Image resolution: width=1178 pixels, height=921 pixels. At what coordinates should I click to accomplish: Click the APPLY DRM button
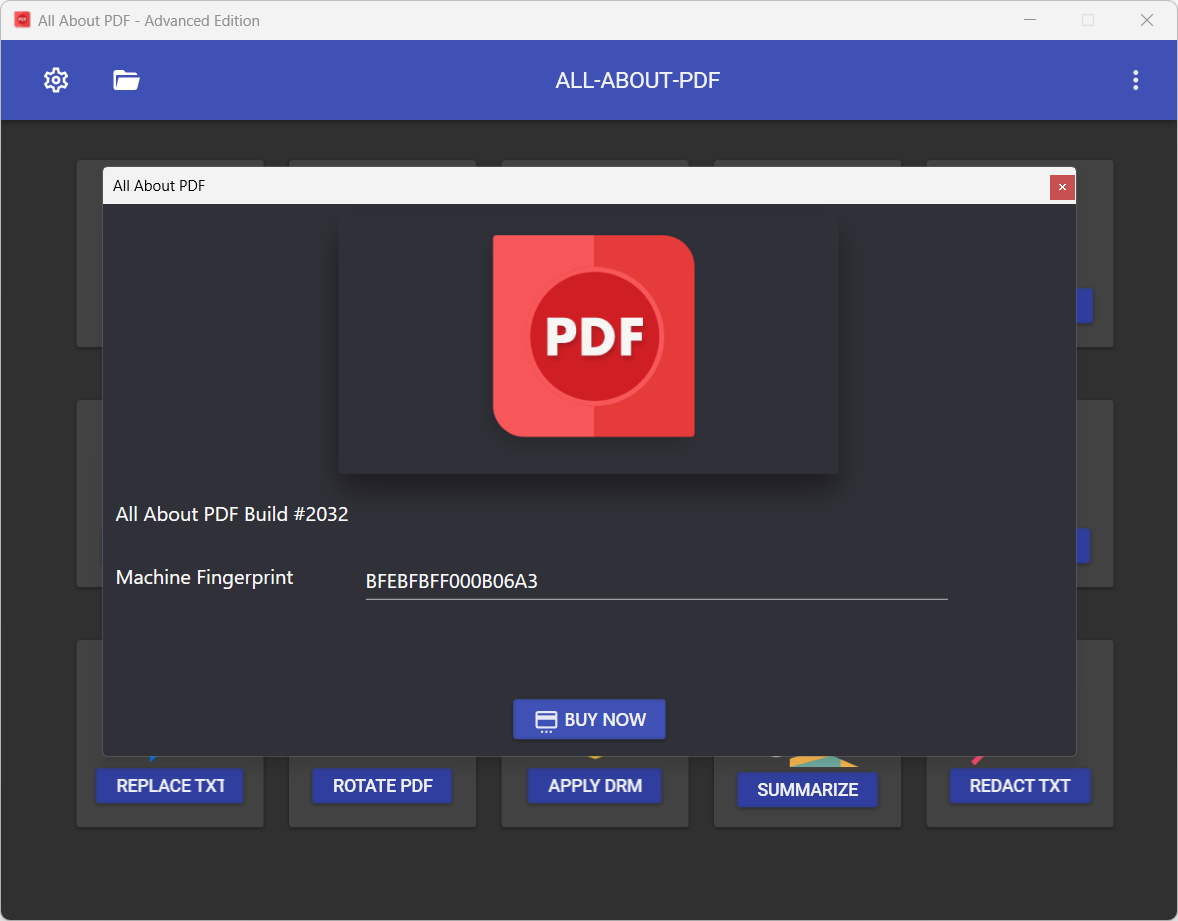click(x=595, y=786)
